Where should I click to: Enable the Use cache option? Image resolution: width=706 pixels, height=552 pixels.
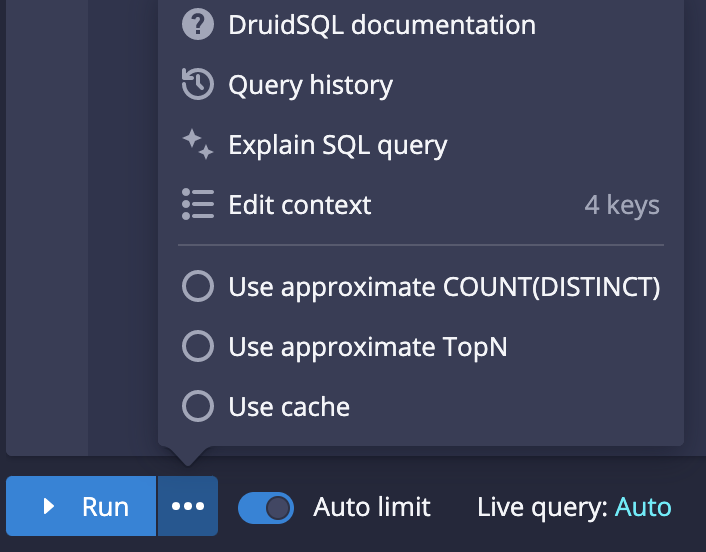click(421, 407)
